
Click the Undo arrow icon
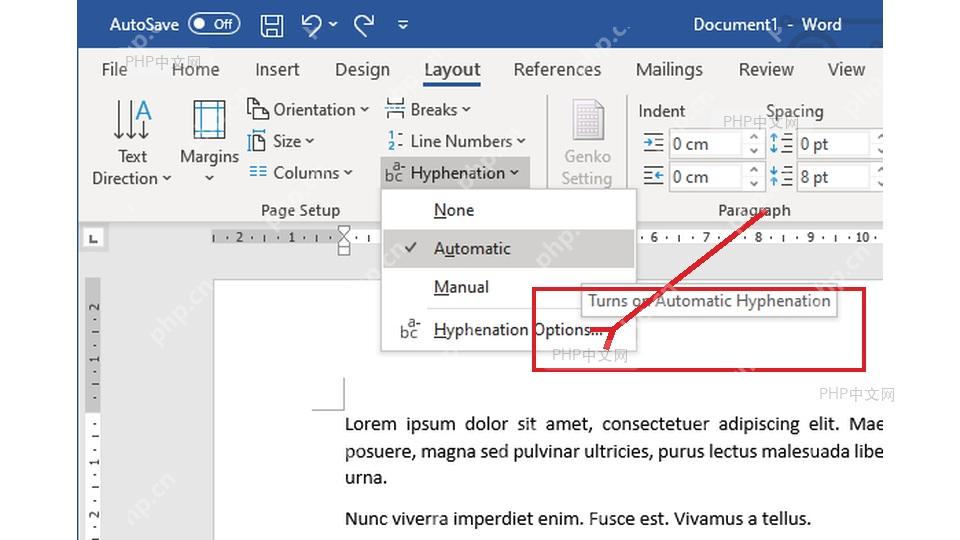coord(312,25)
